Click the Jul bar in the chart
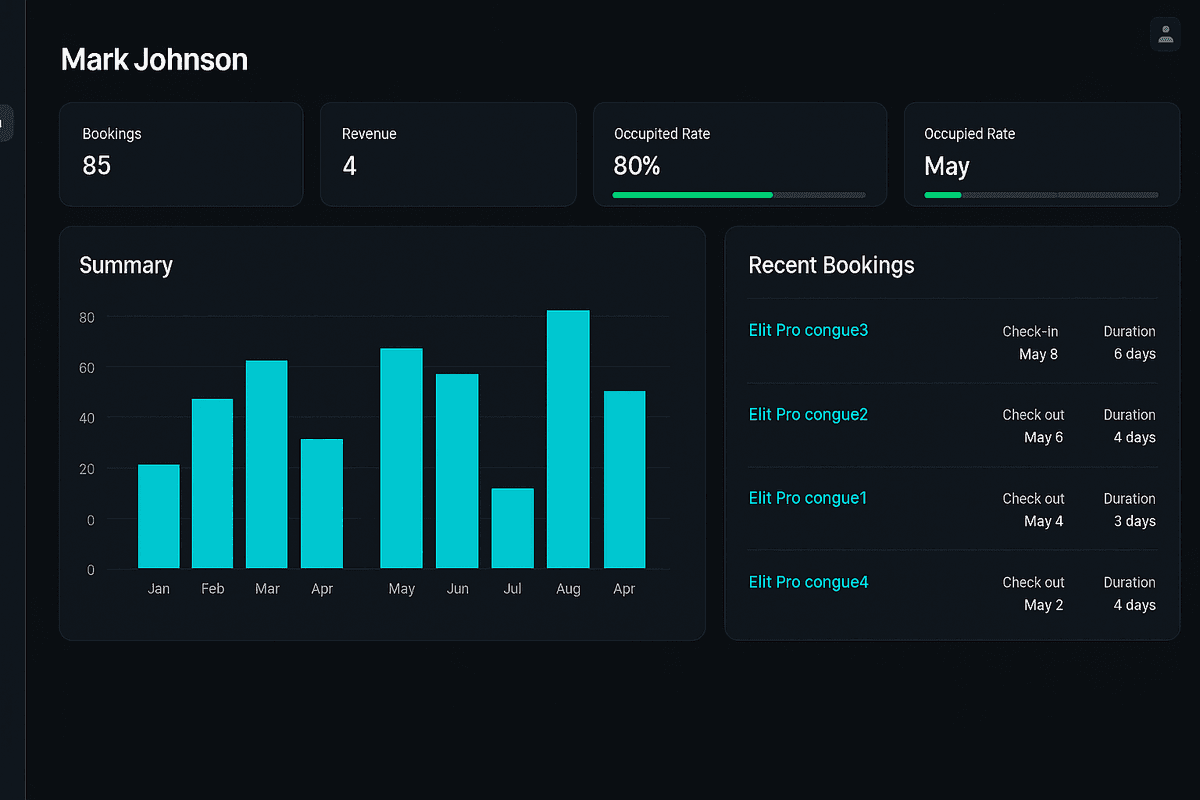1200x800 pixels. (x=512, y=525)
